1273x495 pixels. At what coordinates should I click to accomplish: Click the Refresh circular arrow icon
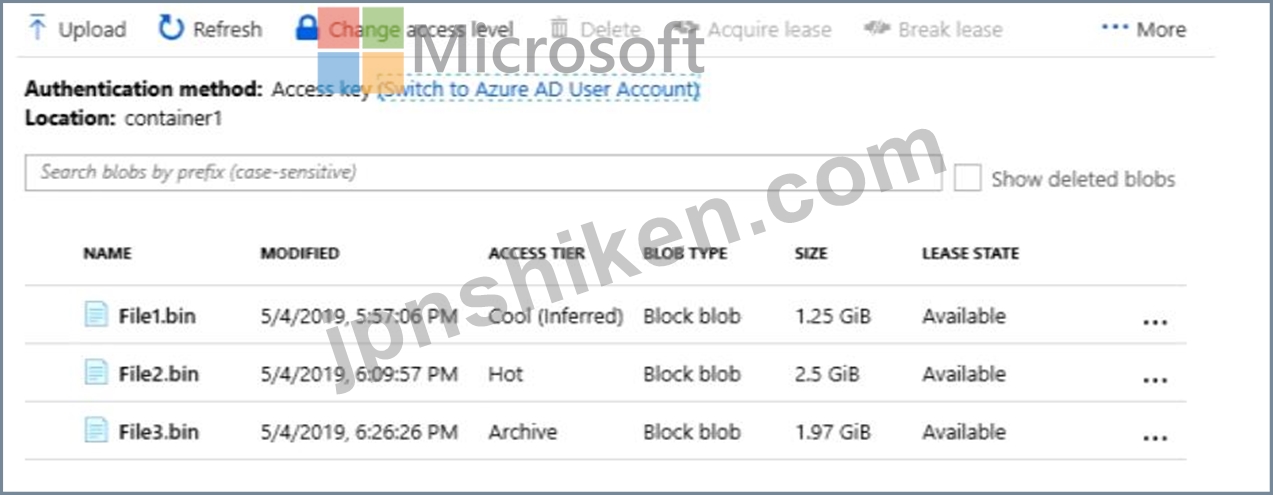point(171,28)
